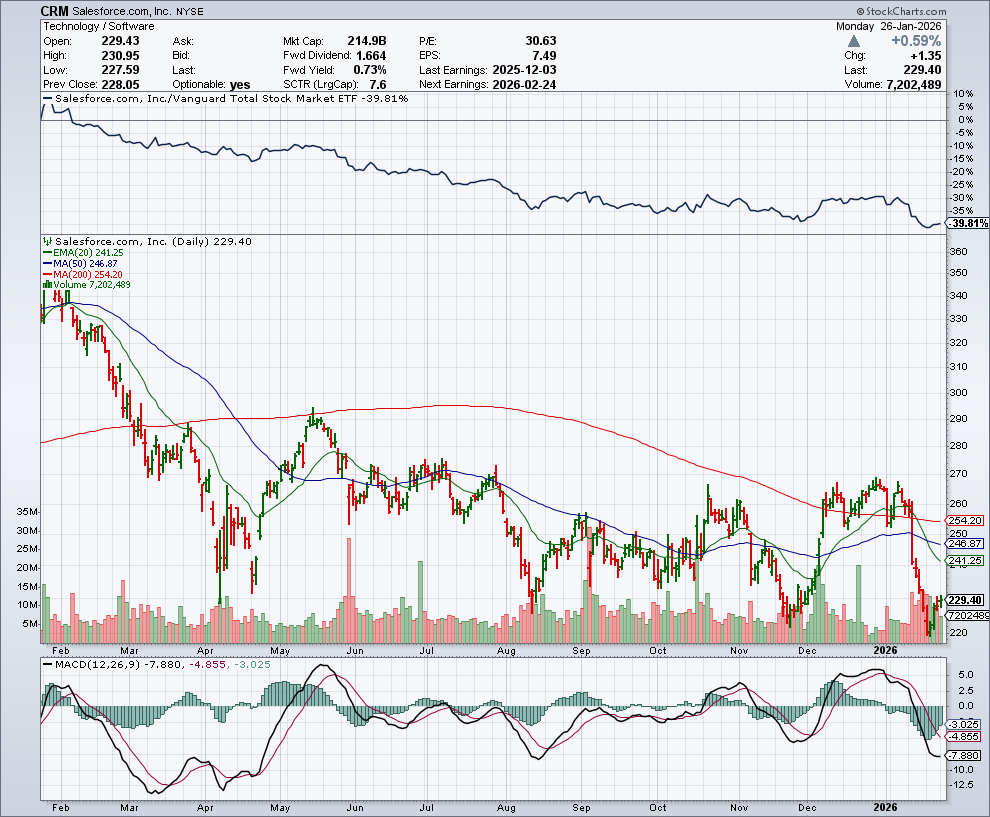Viewport: 990px width, 817px height.
Task: Click the -39.81% tag on the ratio panel axis
Action: 967,223
